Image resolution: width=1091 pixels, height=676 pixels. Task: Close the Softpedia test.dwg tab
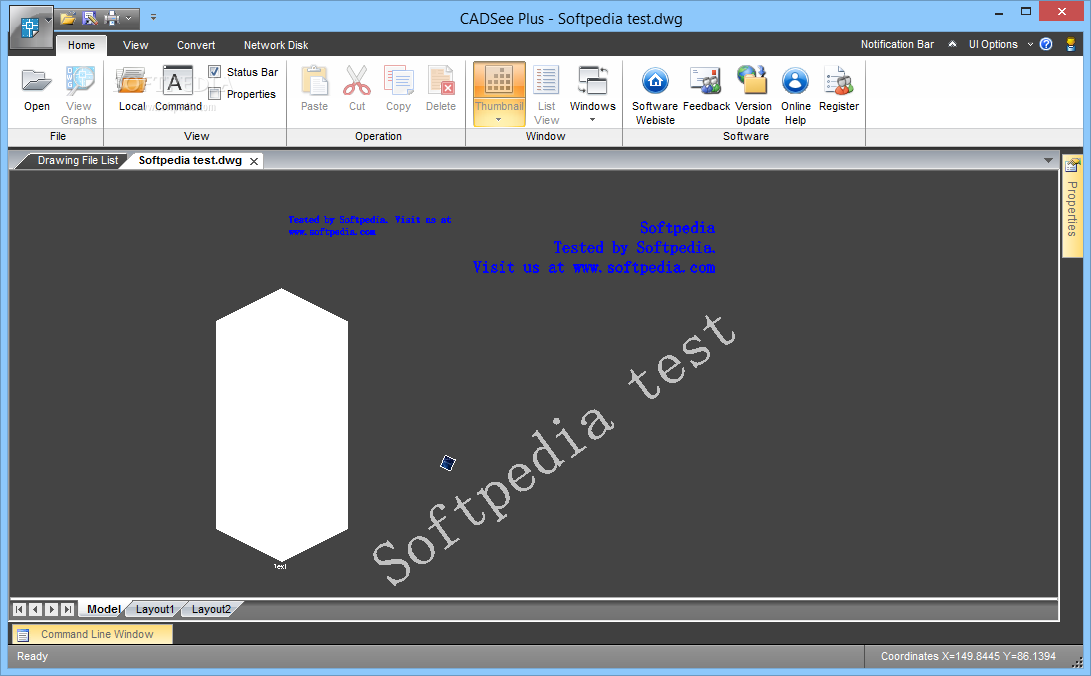point(254,161)
